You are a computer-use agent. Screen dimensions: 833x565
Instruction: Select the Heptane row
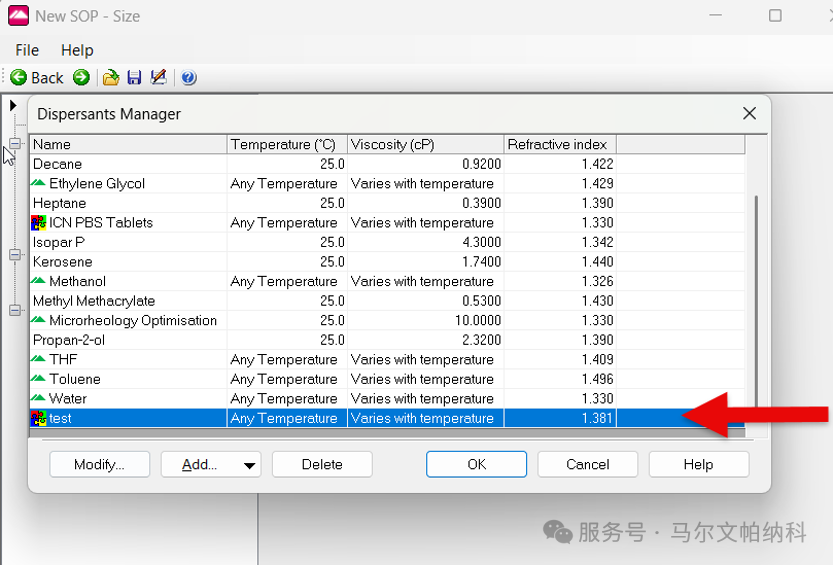(387, 203)
